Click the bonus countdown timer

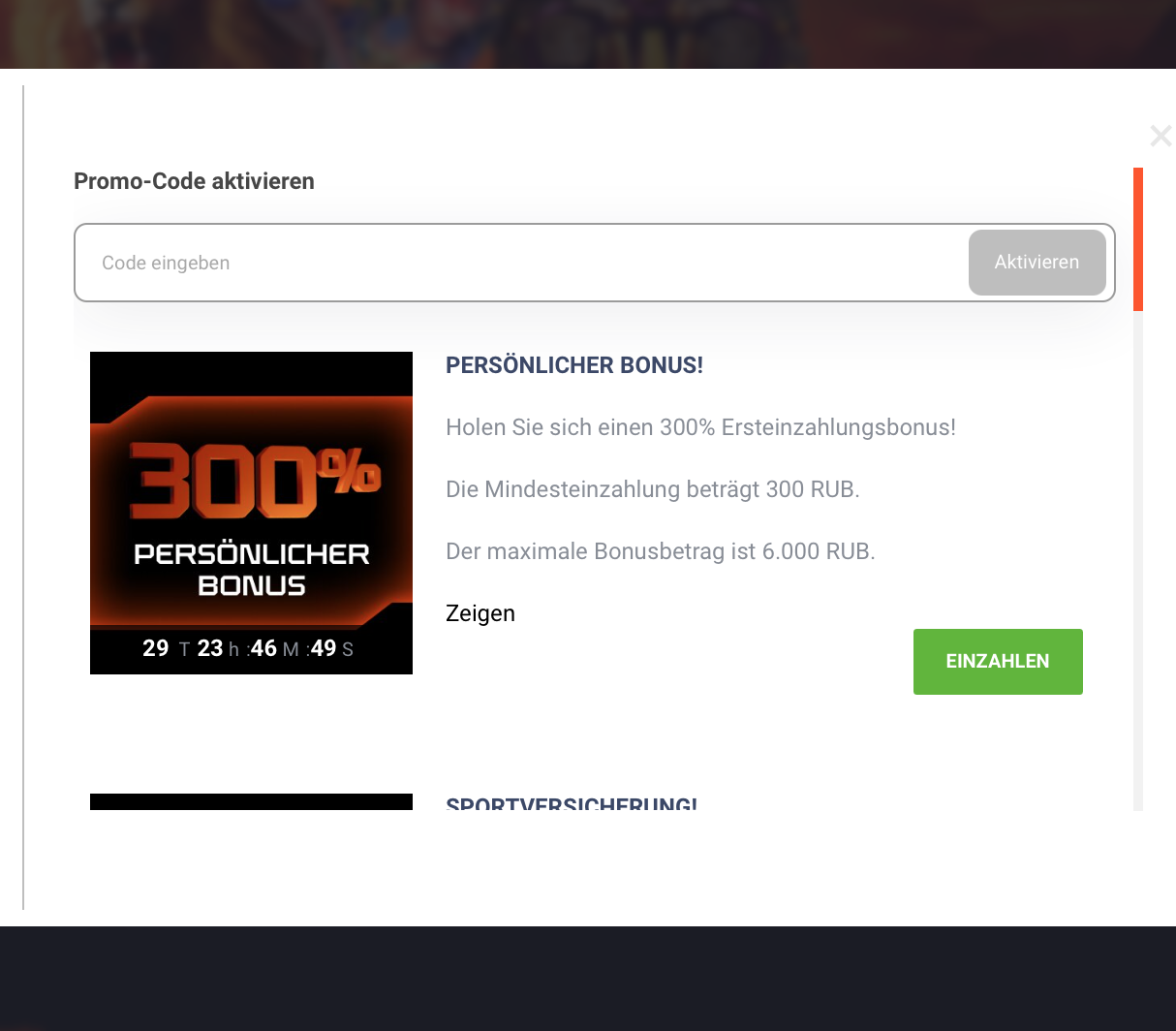point(248,649)
